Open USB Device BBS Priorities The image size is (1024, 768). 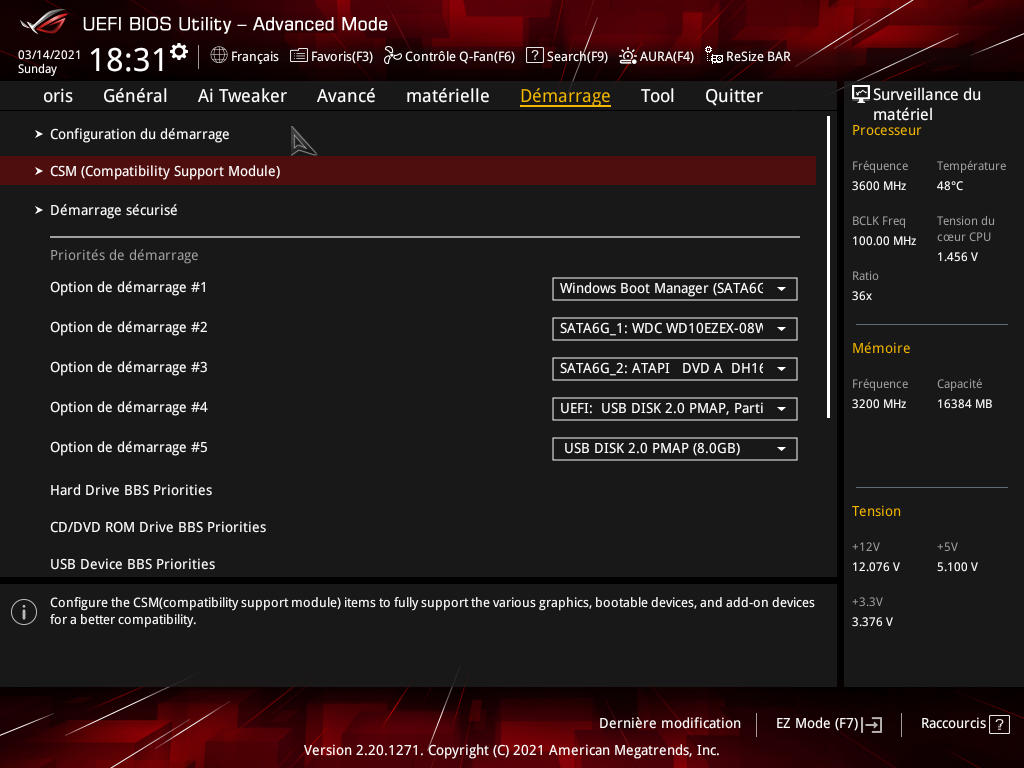(133, 564)
